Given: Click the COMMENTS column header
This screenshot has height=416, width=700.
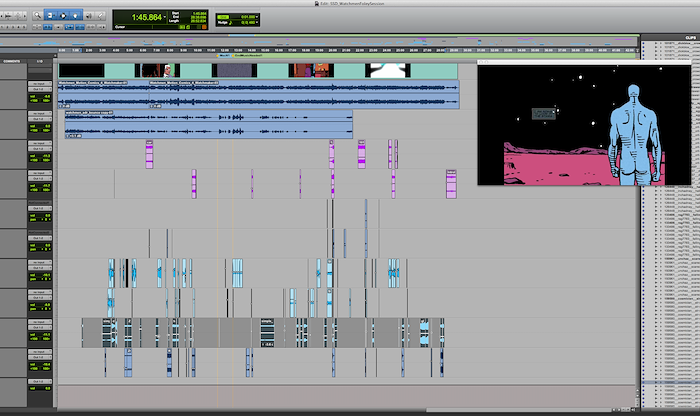Looking at the screenshot, I should 12,61.
